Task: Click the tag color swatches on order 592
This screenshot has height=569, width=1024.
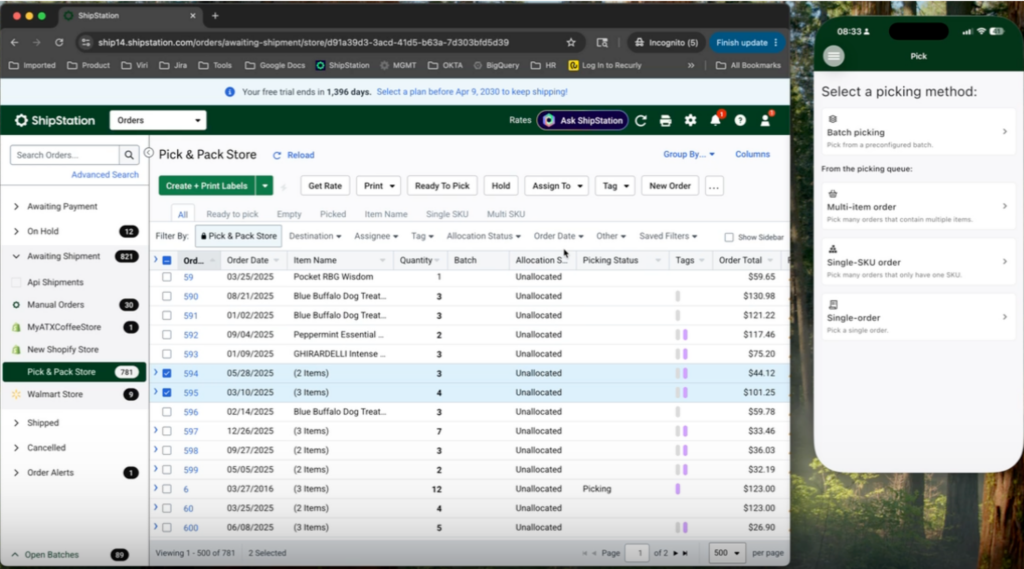Action: 681,334
